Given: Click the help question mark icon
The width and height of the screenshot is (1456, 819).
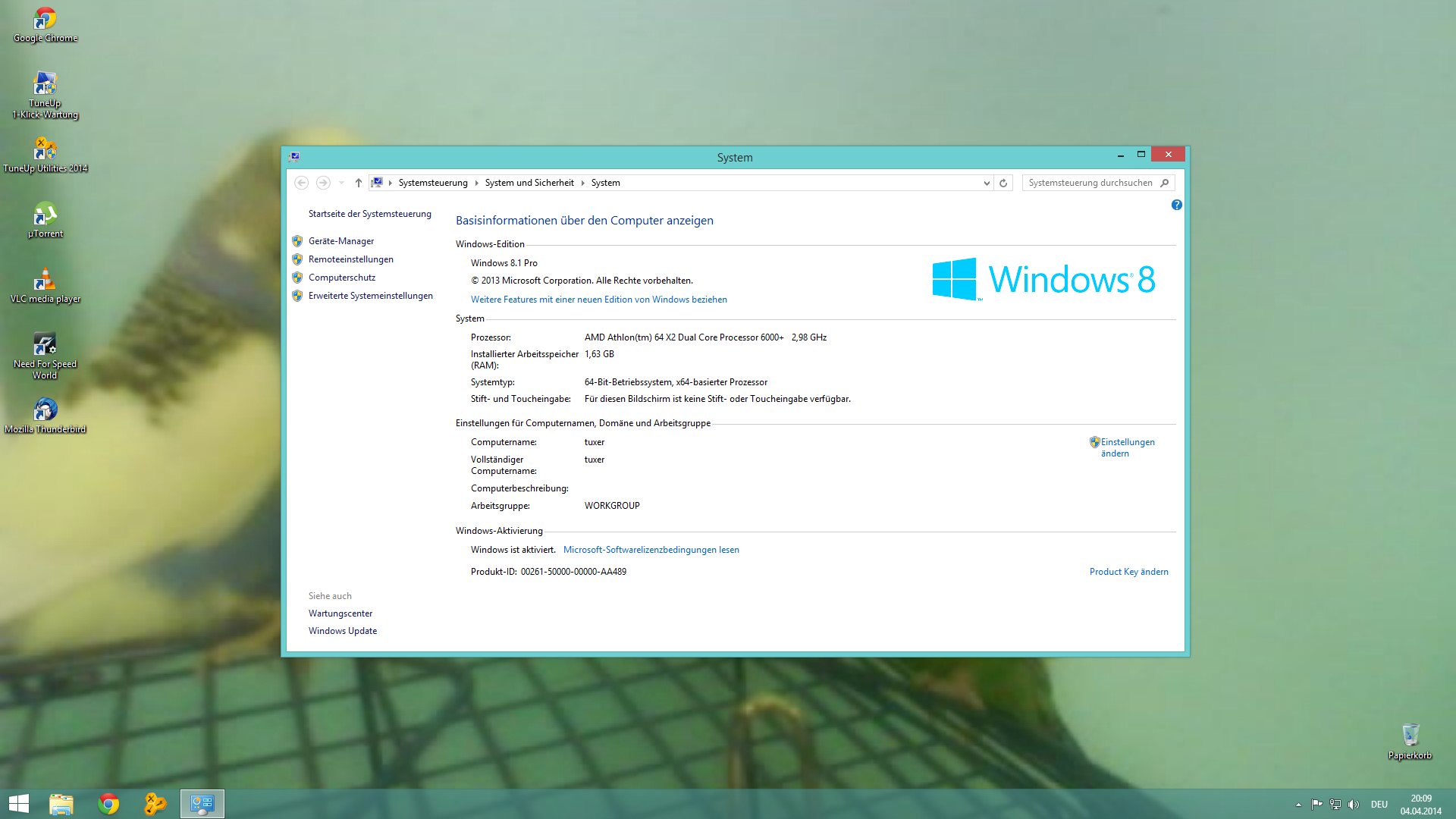Looking at the screenshot, I should coord(1176,205).
